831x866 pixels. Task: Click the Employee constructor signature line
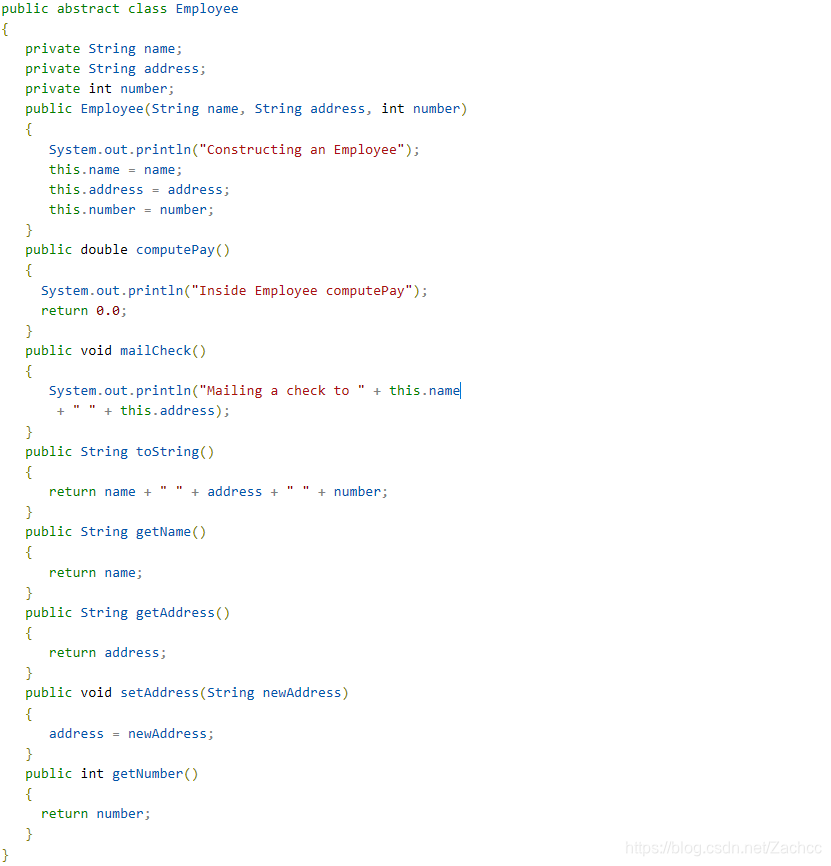pos(246,109)
